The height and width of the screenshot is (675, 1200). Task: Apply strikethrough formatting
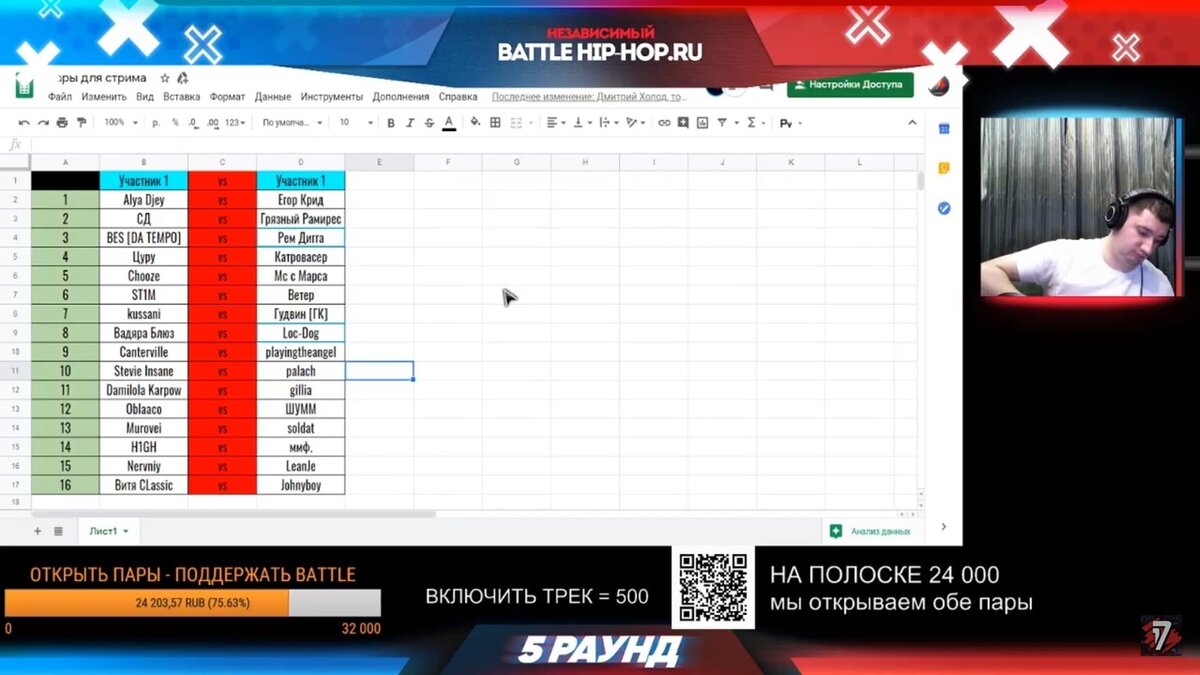point(429,123)
